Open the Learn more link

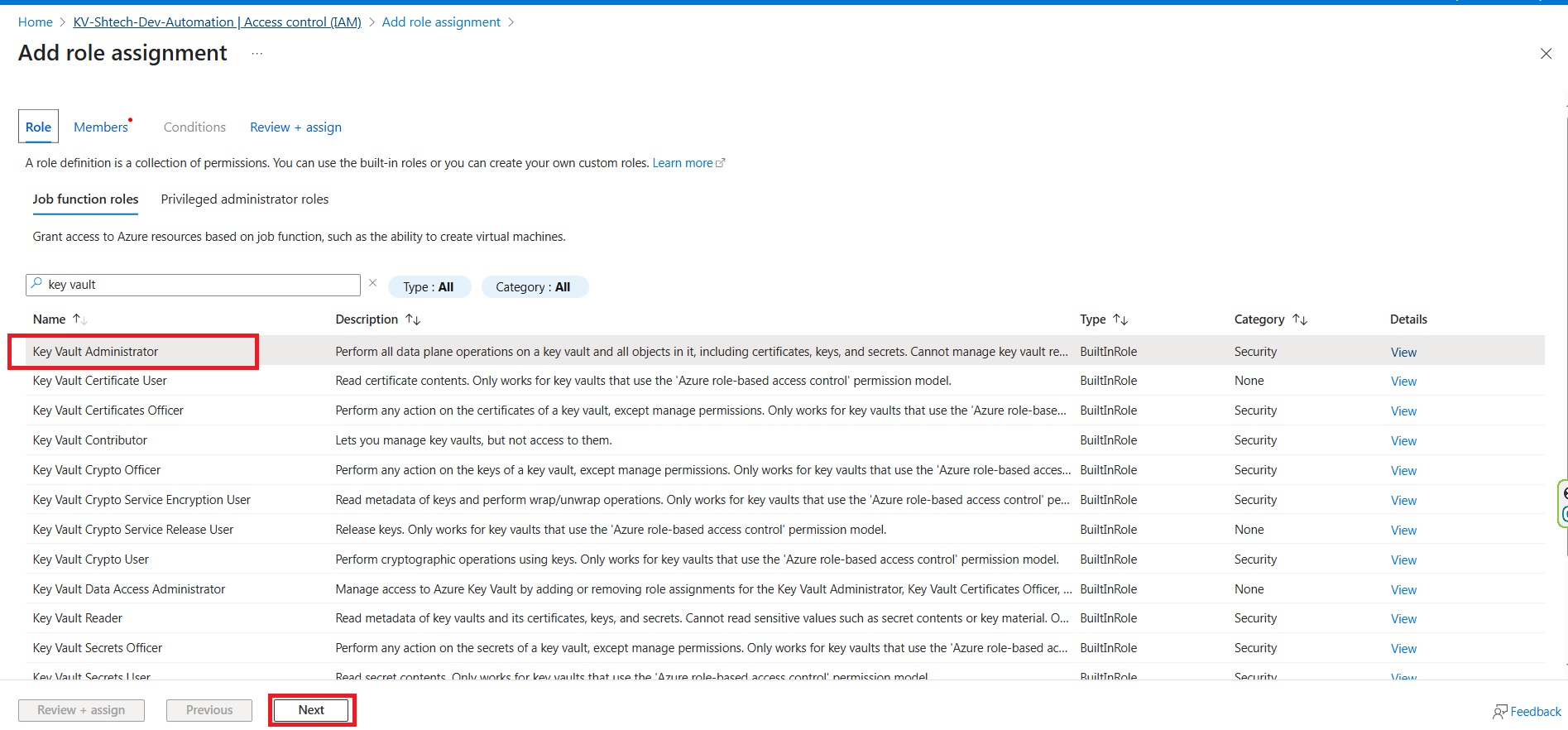click(x=682, y=163)
